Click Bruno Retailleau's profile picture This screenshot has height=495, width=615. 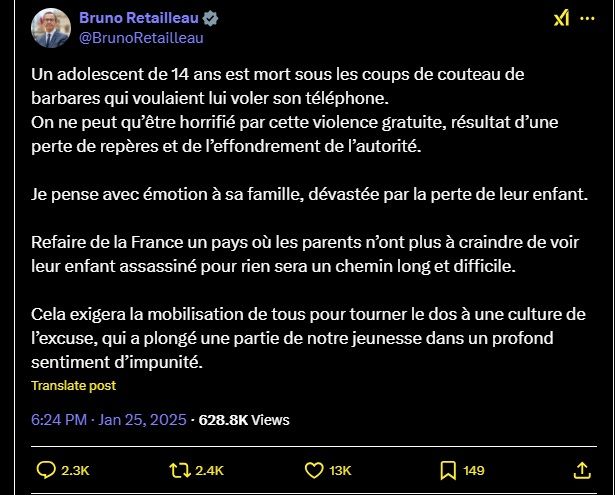pos(50,28)
